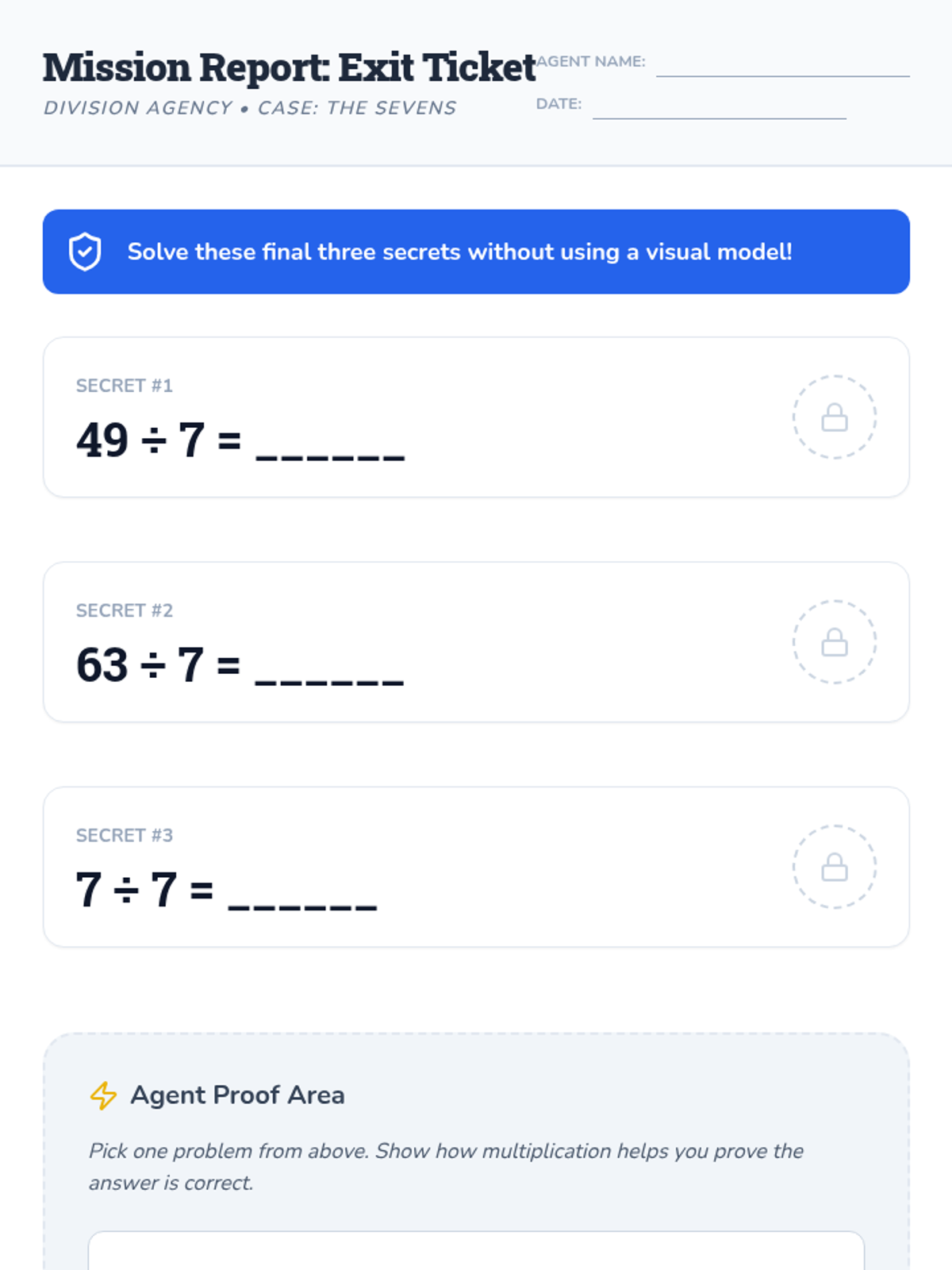Viewport: 952px width, 1270px height.
Task: Click the blue instruction banner text
Action: click(x=460, y=252)
